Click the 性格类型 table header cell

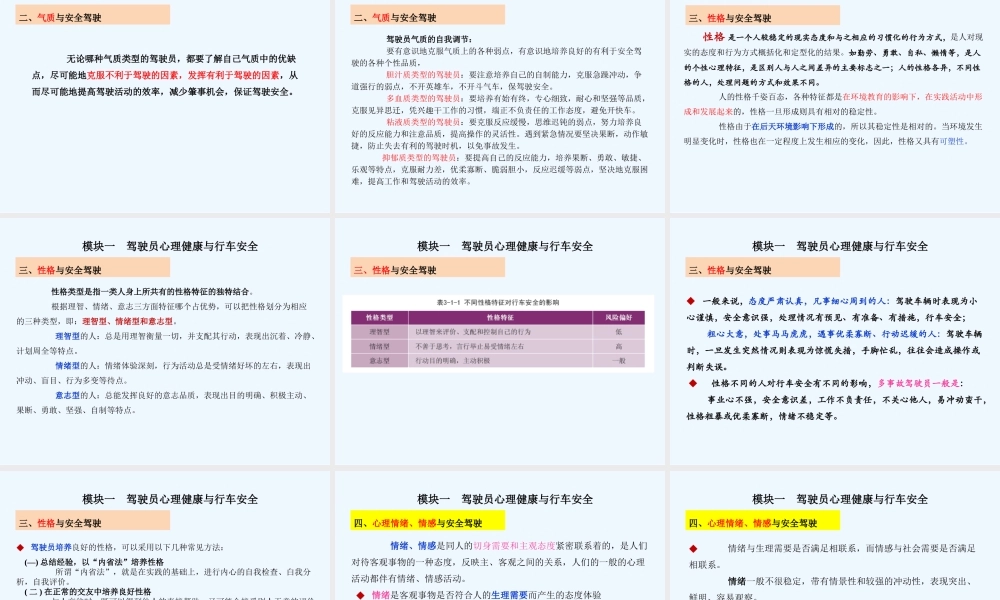[x=379, y=318]
